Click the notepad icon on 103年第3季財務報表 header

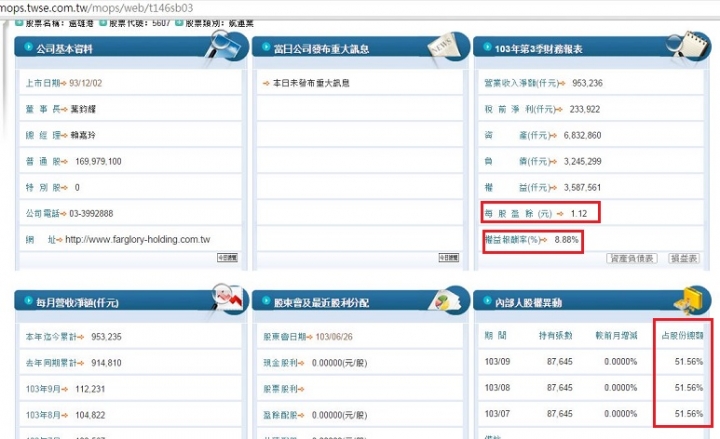688,45
